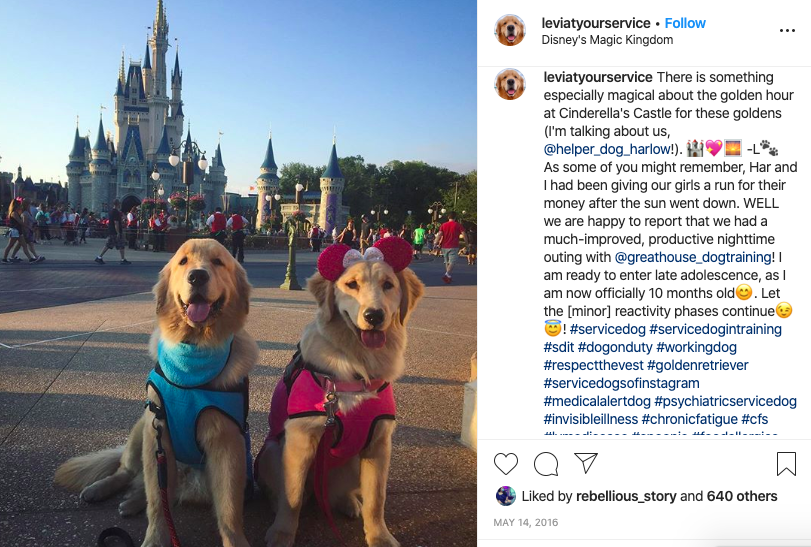The width and height of the screenshot is (811, 547).
Task: Open comments with the speech bubble icon
Action: coord(546,464)
